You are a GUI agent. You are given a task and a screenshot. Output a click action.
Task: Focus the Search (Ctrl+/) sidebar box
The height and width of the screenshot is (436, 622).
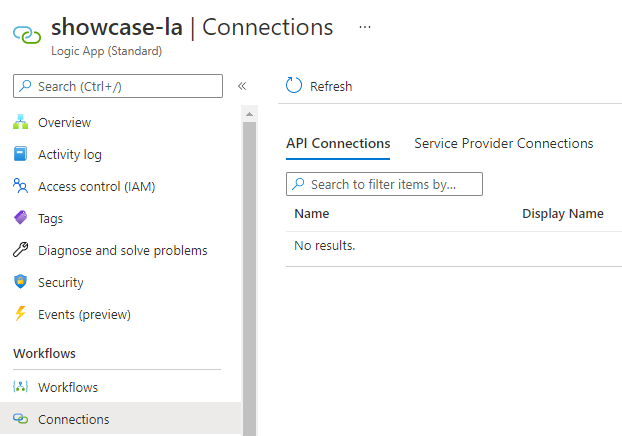[118, 86]
